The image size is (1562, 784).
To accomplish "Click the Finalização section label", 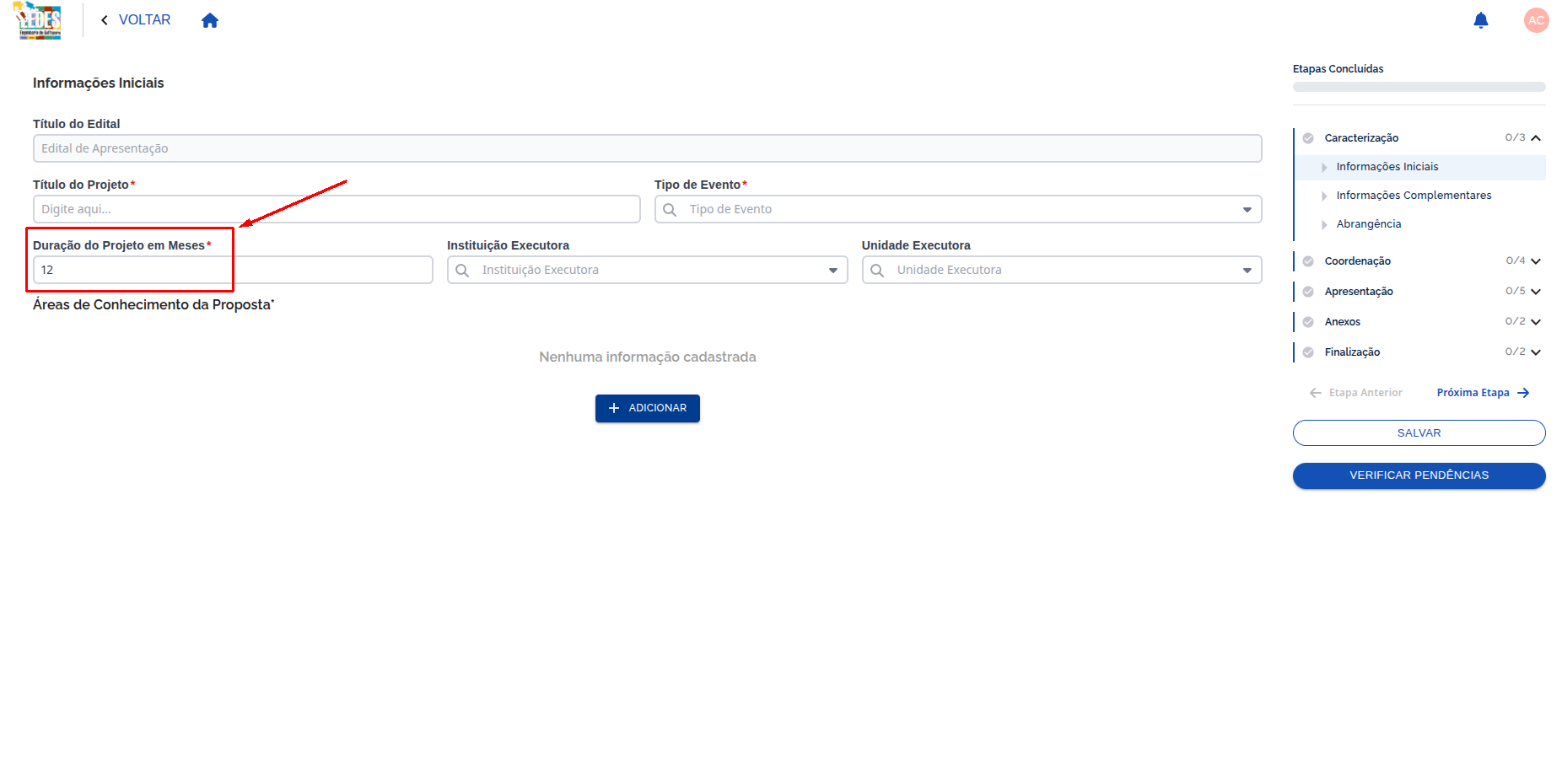I will 1352,352.
